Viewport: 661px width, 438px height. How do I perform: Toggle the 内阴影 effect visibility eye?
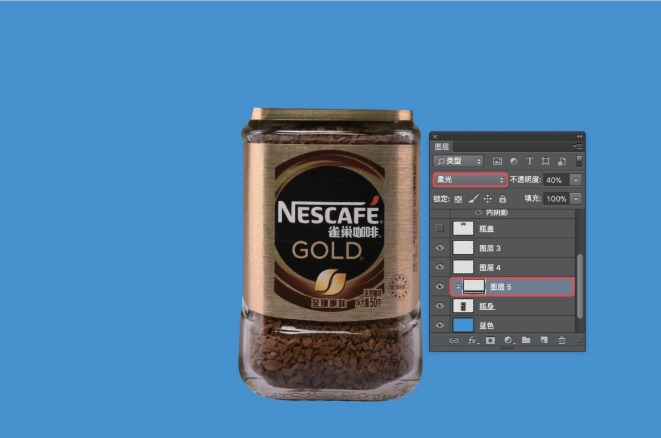coord(478,212)
